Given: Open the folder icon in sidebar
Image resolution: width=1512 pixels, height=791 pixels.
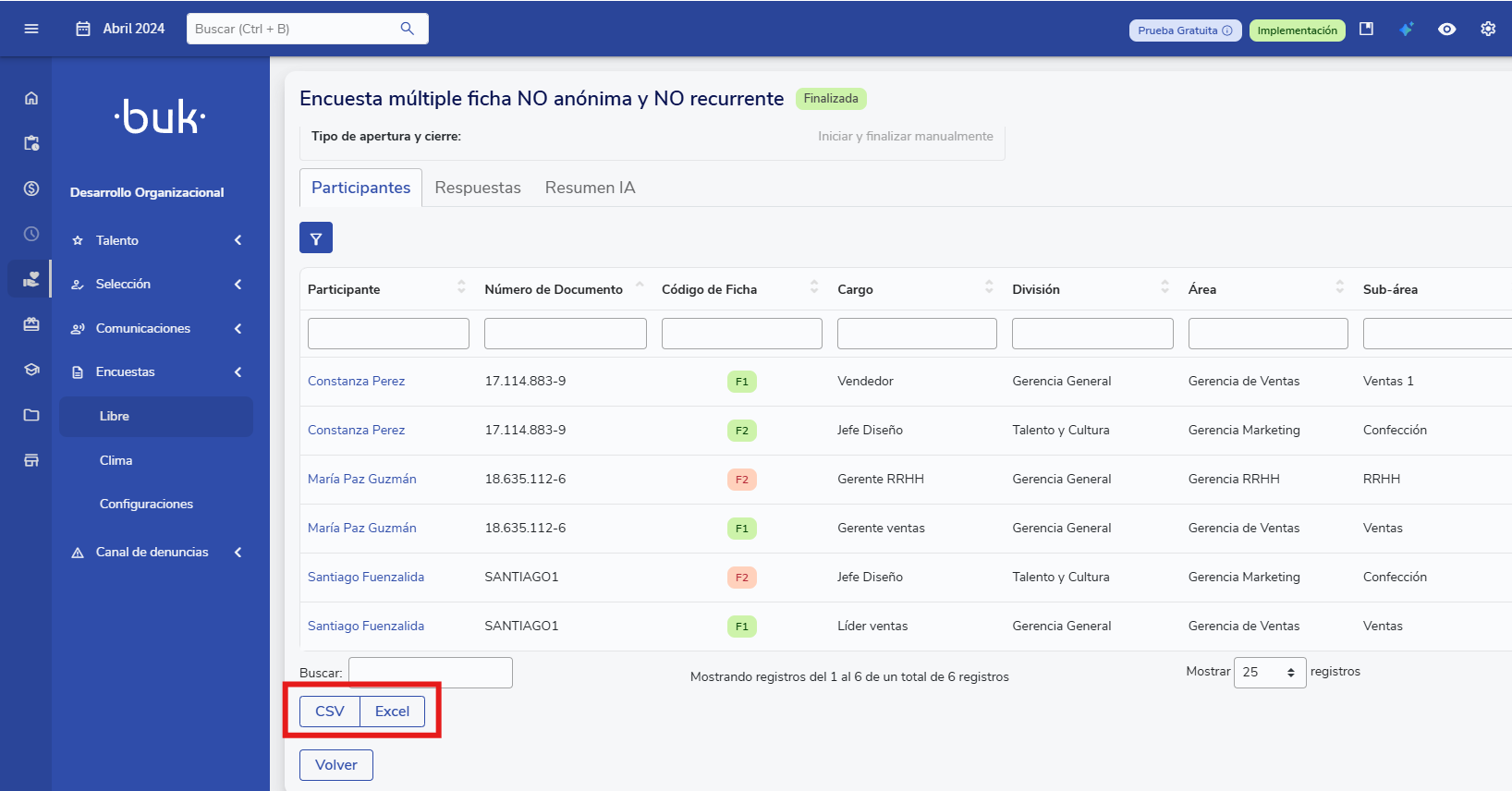Looking at the screenshot, I should (x=31, y=415).
